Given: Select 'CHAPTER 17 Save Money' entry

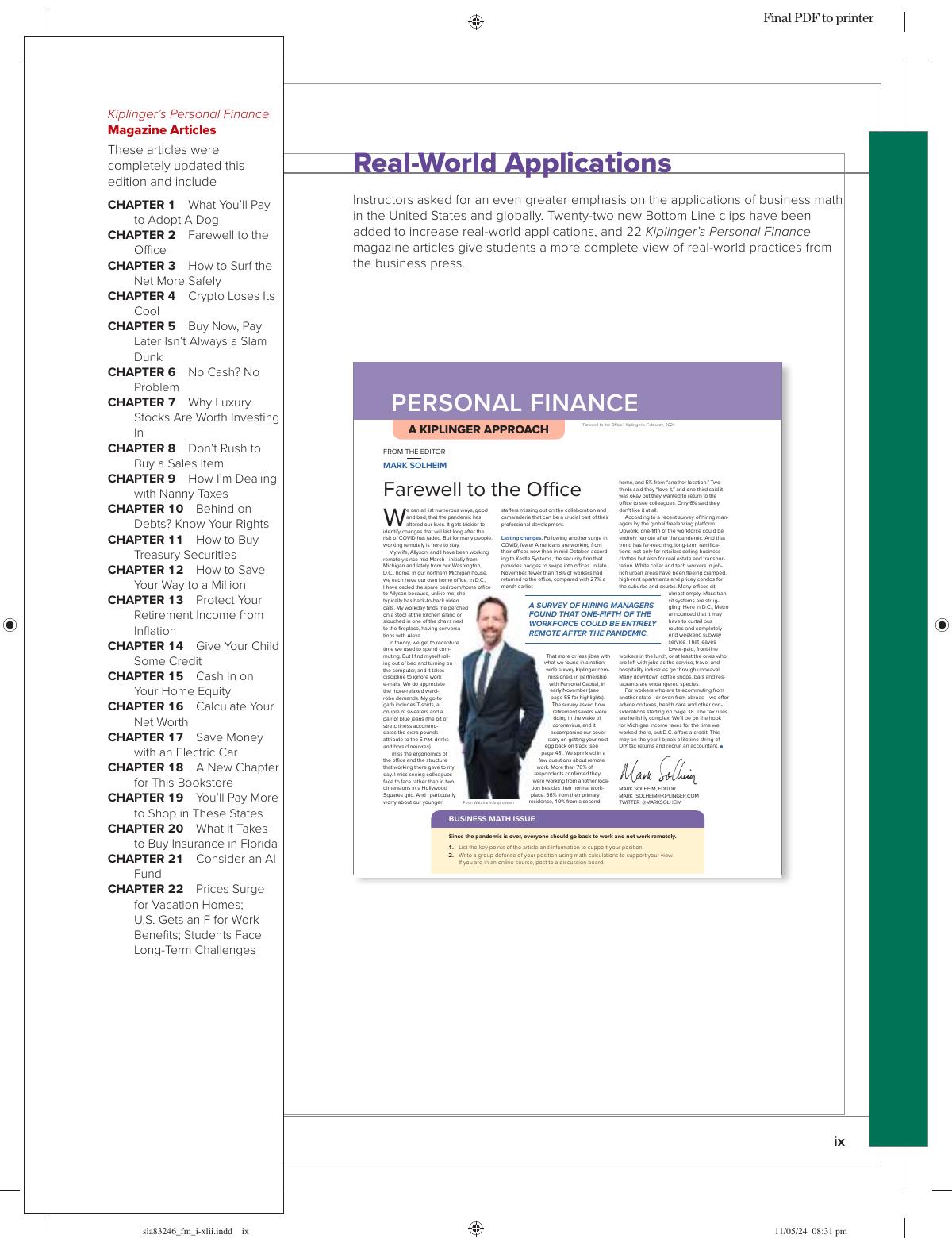Looking at the screenshot, I should pyautogui.click(x=186, y=744).
